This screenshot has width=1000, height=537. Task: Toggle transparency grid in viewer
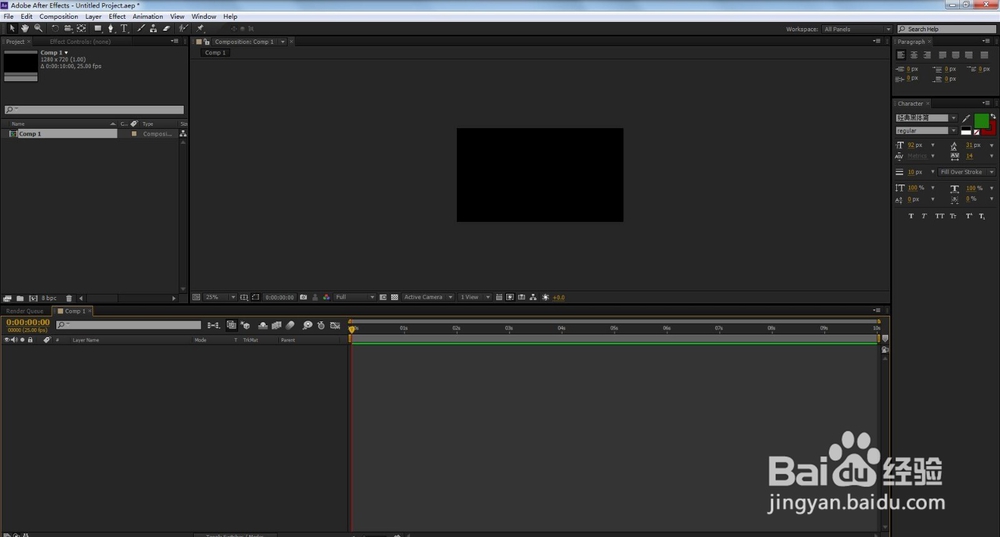(395, 297)
